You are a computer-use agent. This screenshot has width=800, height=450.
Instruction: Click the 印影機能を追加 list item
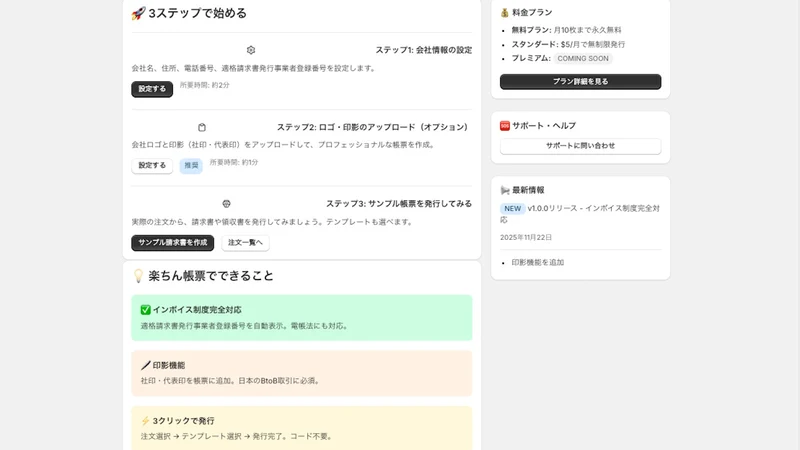[x=538, y=263]
